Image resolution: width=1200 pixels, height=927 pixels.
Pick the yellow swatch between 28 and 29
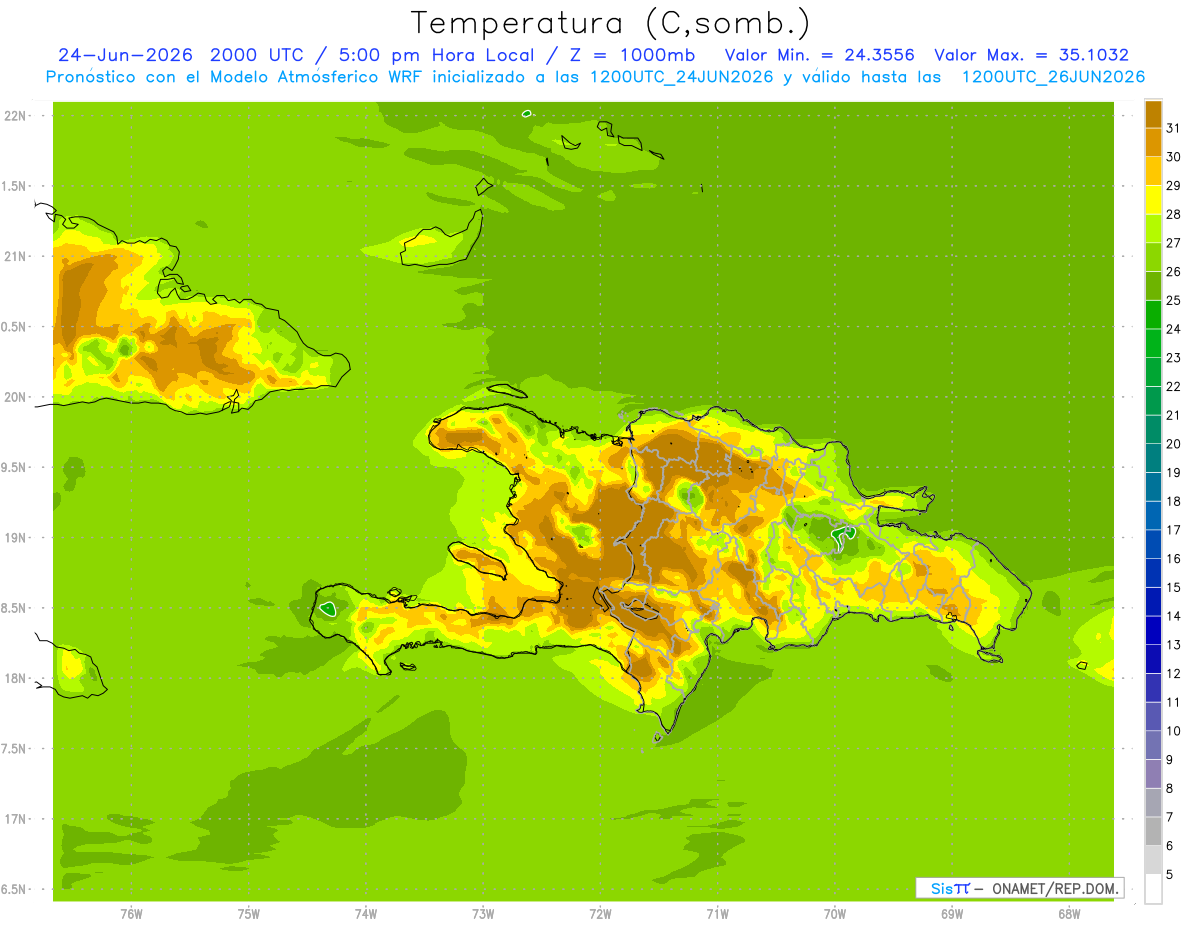click(1153, 200)
